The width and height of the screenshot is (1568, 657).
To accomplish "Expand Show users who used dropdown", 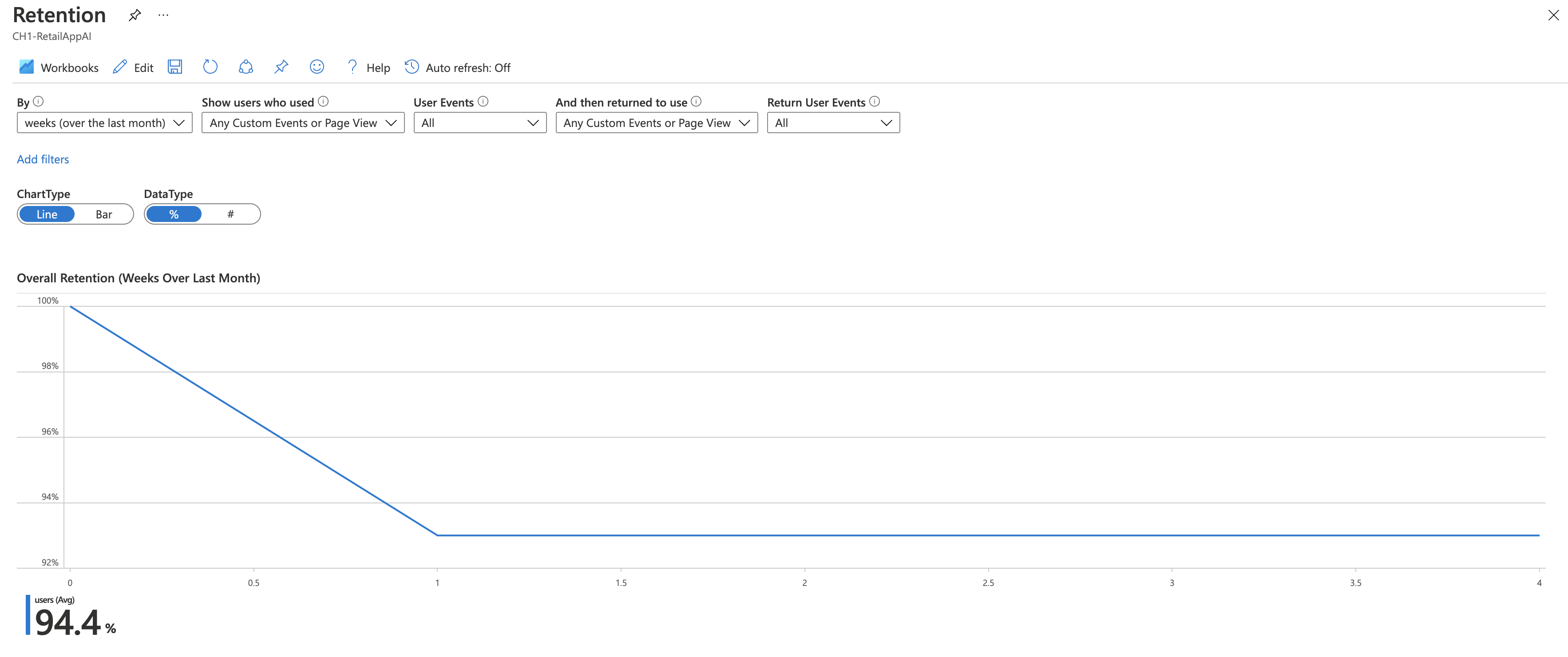I will click(302, 123).
